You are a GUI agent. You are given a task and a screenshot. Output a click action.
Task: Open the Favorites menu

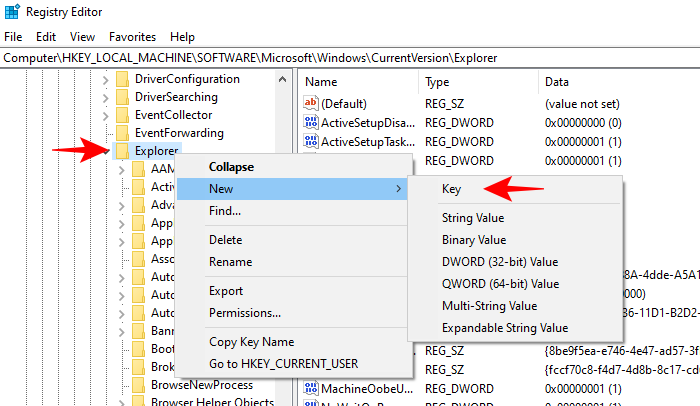(132, 37)
